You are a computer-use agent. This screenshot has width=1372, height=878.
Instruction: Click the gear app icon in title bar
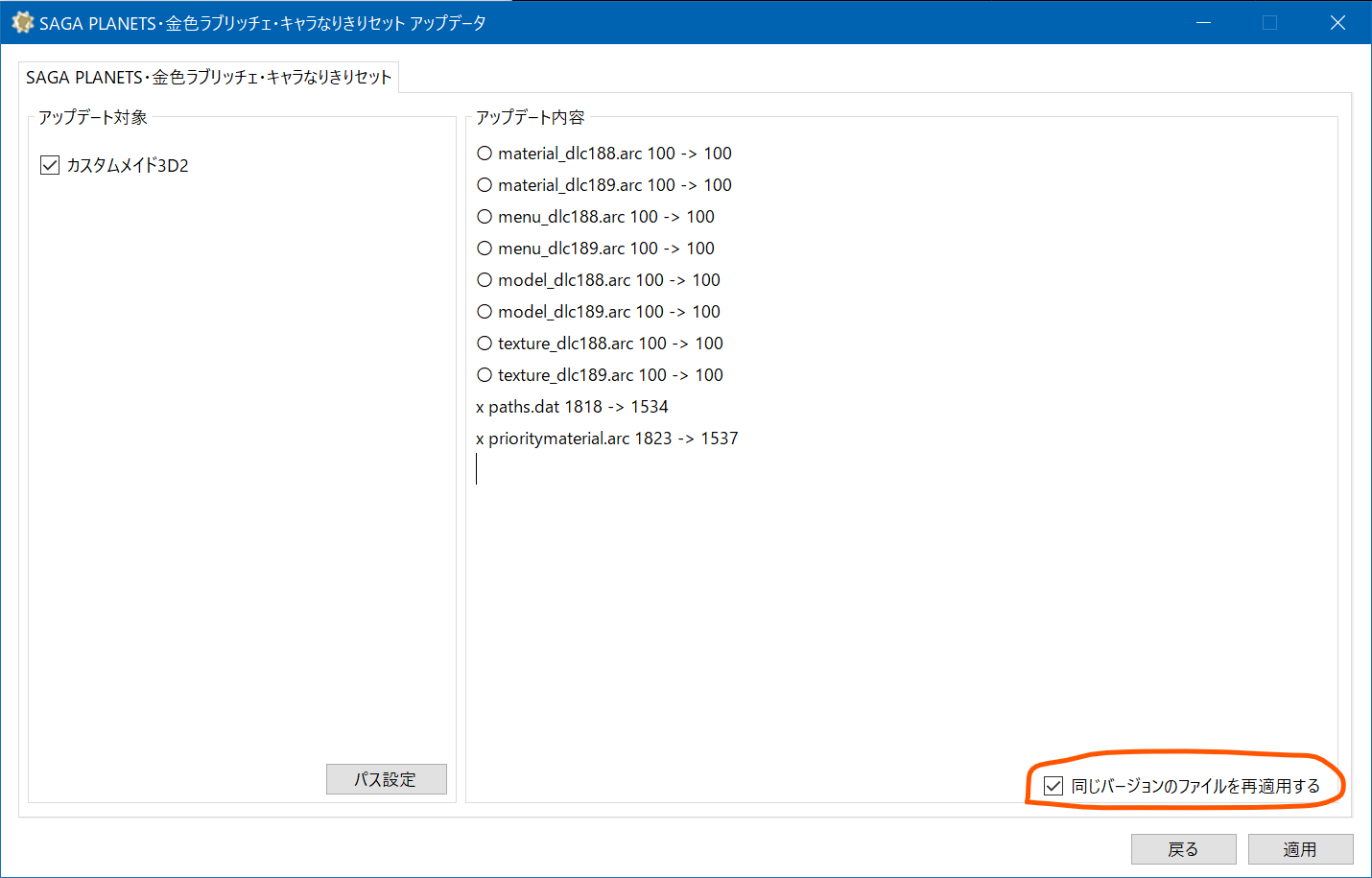[x=22, y=22]
